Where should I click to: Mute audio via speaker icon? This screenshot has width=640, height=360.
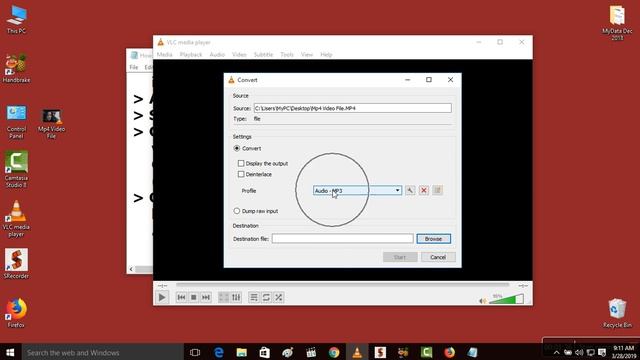point(482,301)
